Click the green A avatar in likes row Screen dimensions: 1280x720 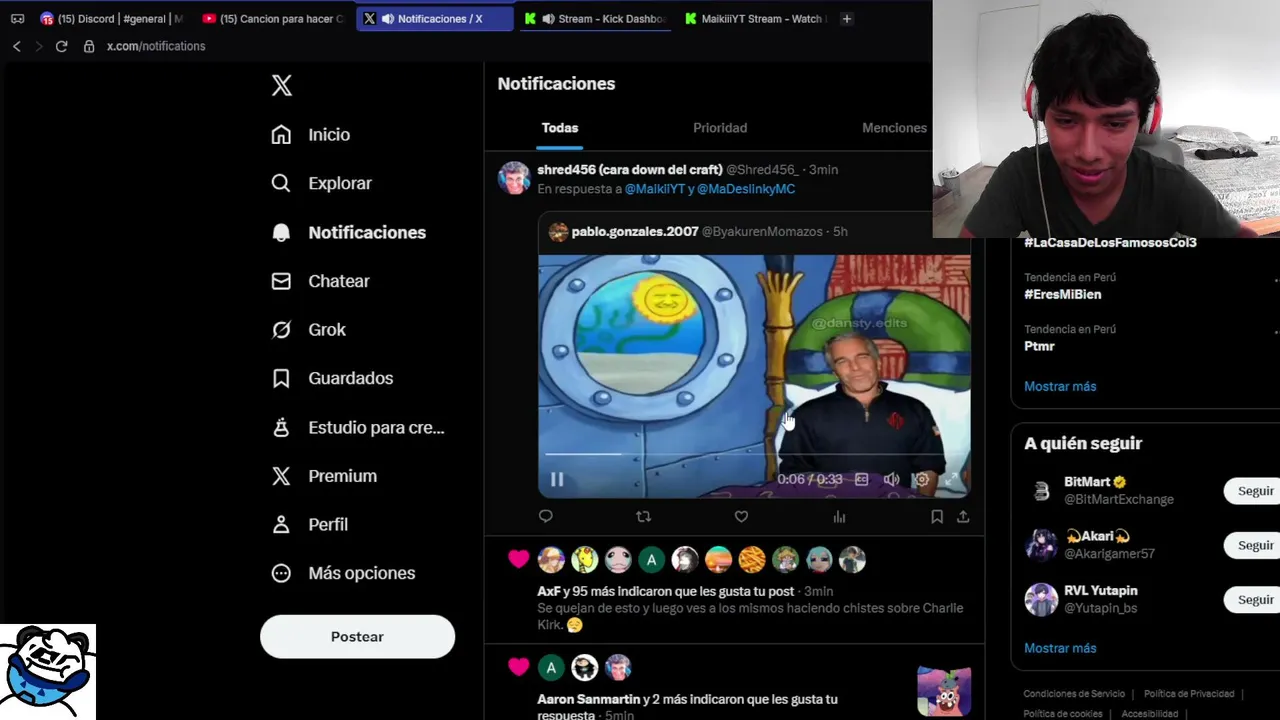(651, 560)
